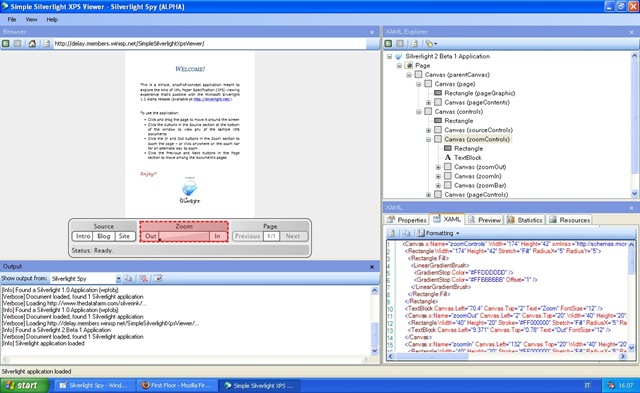
Task: Click the Next page button
Action: (x=293, y=236)
